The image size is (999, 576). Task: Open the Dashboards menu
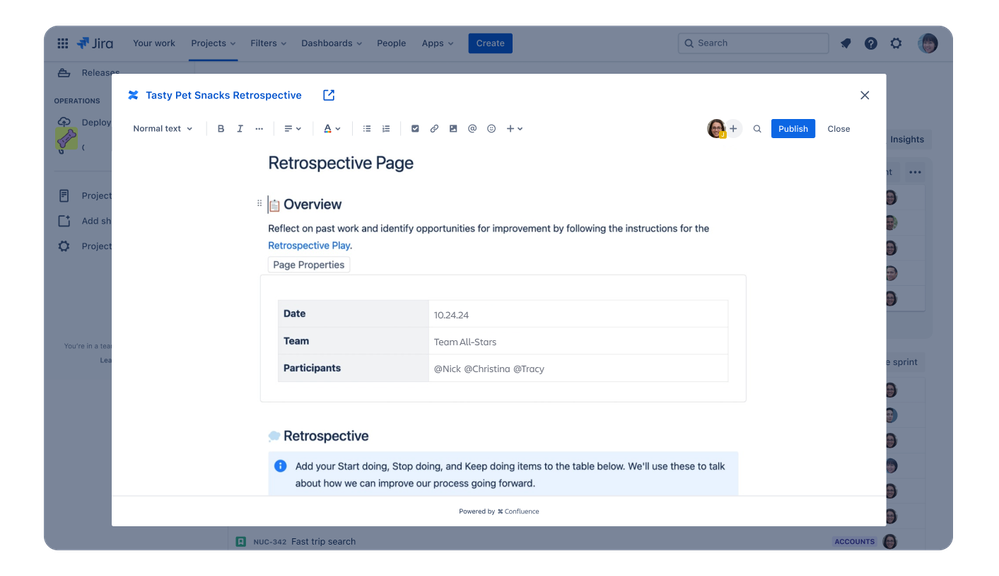point(330,43)
